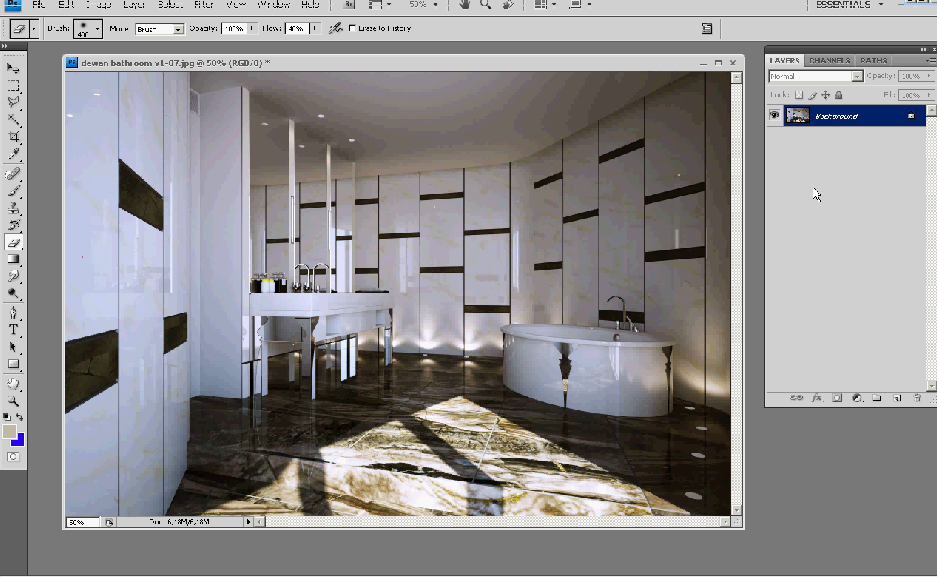Screen dimensions: 937x577
Task: Select the Move tool
Action: click(x=13, y=68)
